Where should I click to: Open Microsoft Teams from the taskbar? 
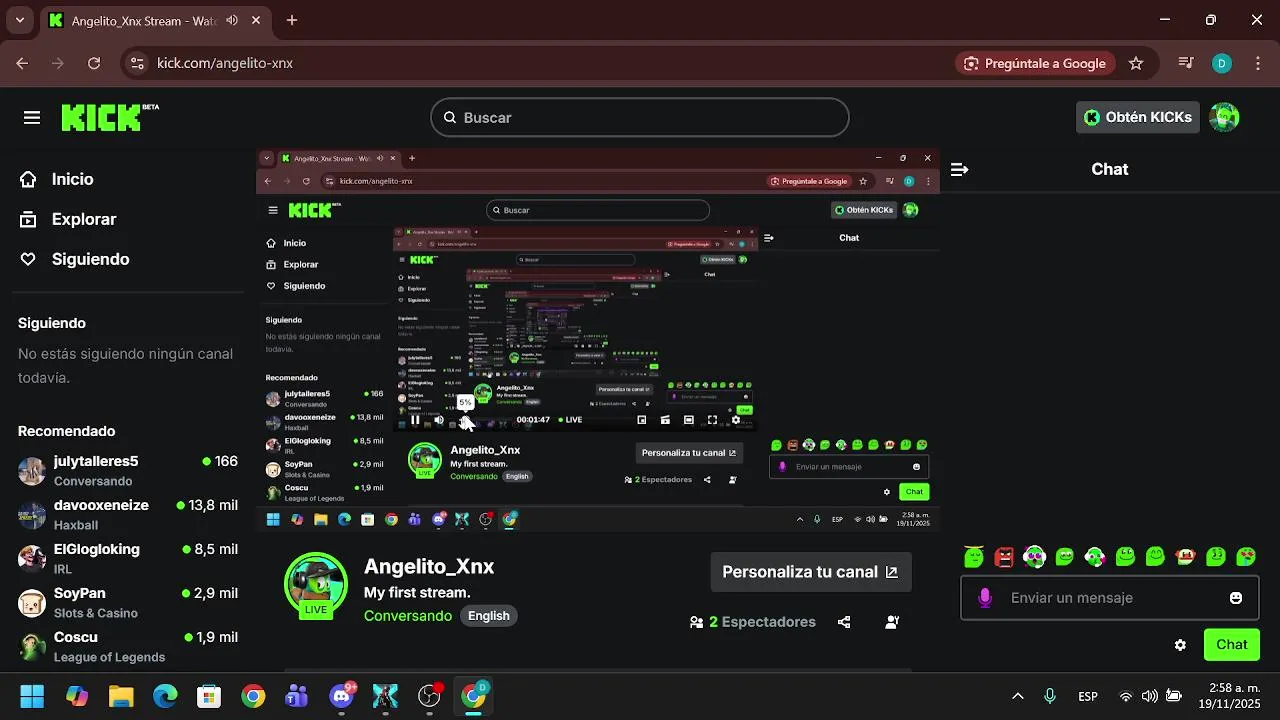pyautogui.click(x=297, y=695)
